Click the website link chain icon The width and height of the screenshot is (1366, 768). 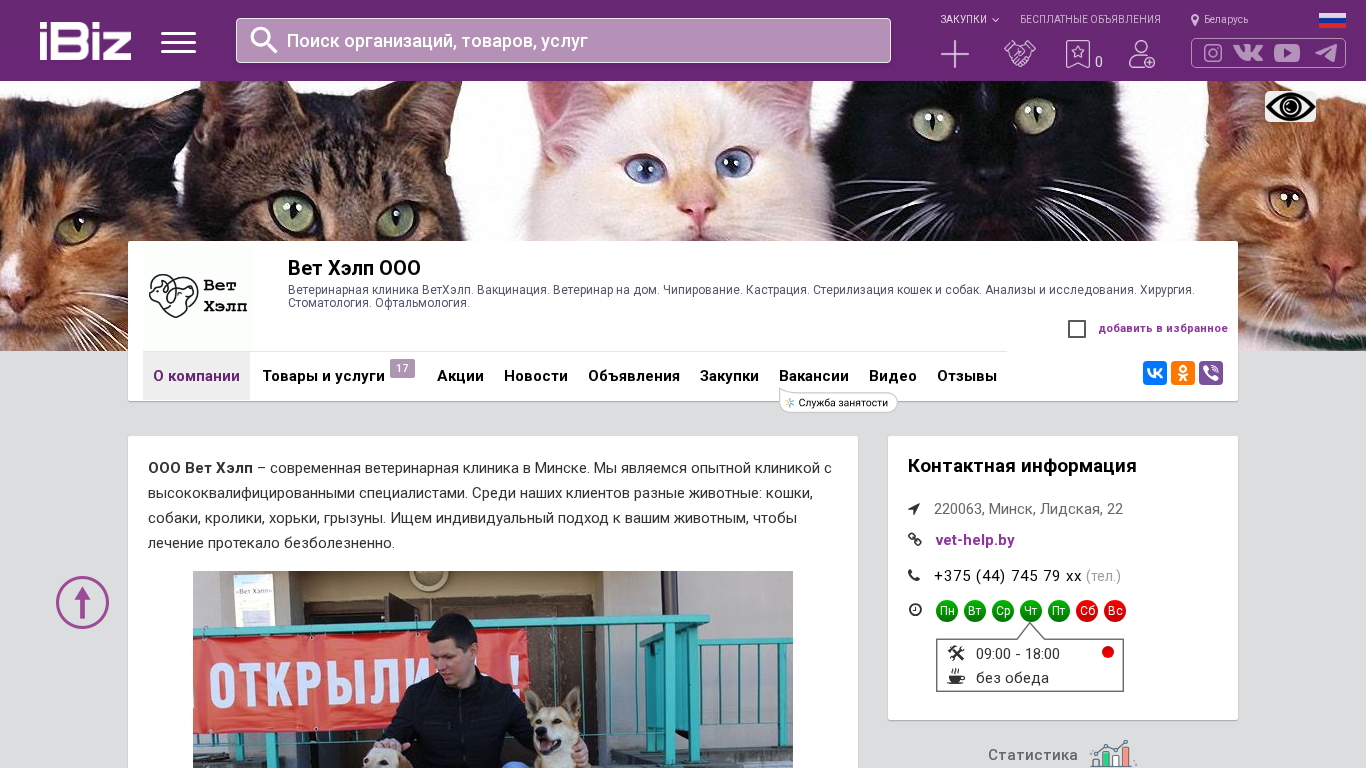(x=915, y=540)
